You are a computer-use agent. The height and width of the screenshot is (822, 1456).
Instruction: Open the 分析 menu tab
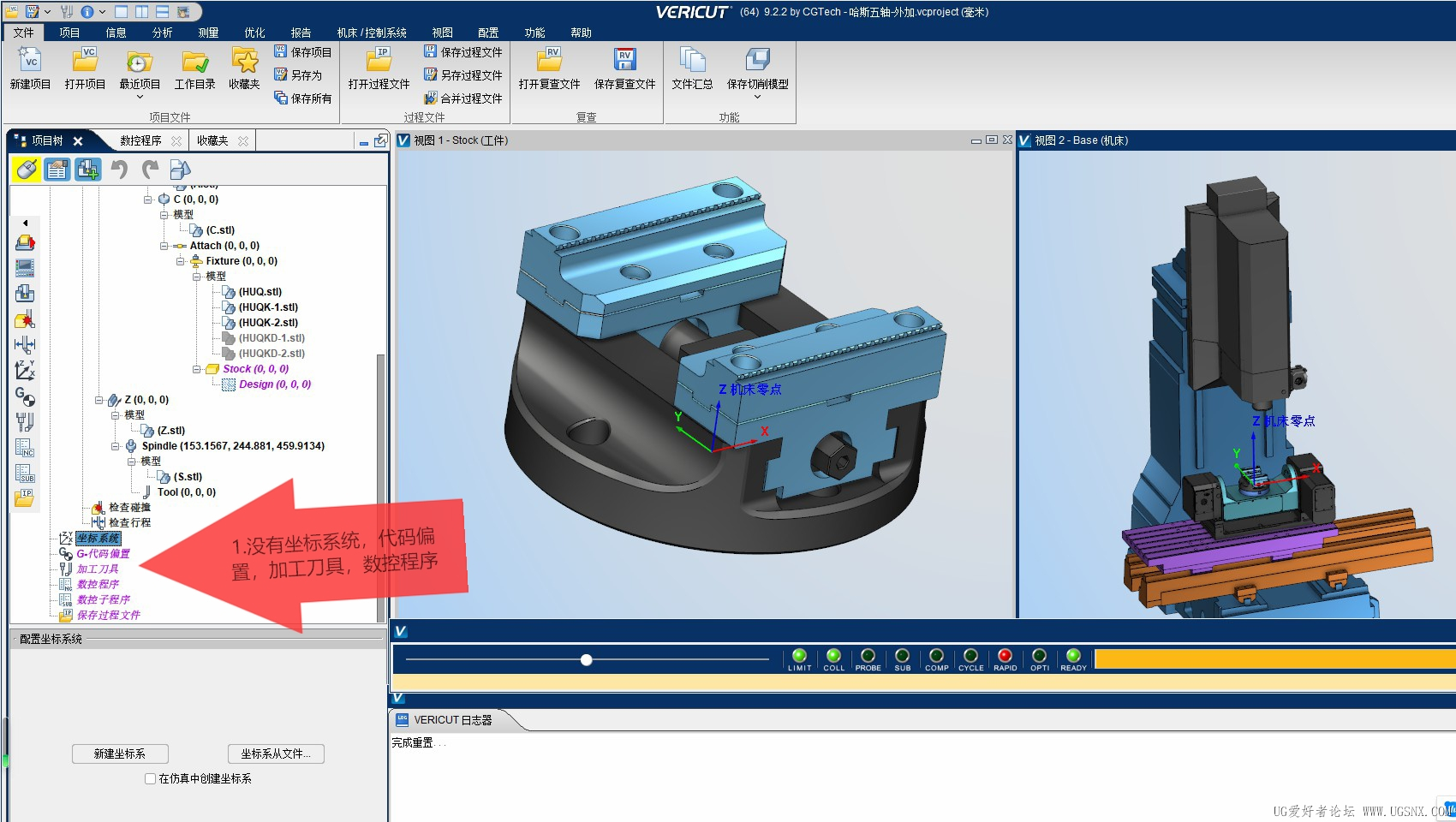[162, 33]
